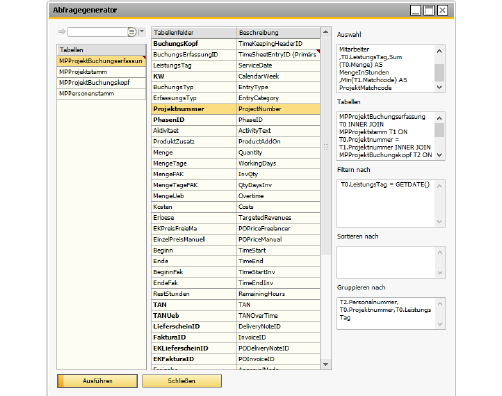Select the ErfassungsTyp field
The height and width of the screenshot is (396, 502).
pos(194,98)
